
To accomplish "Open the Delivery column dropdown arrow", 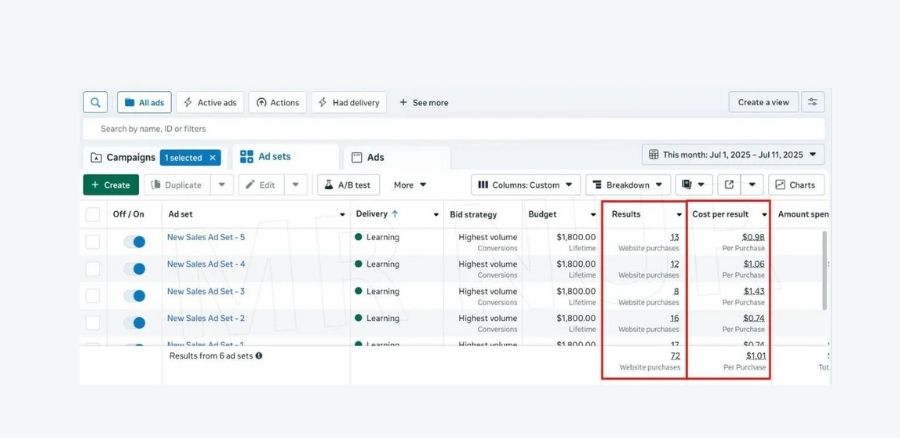I will tap(436, 215).
